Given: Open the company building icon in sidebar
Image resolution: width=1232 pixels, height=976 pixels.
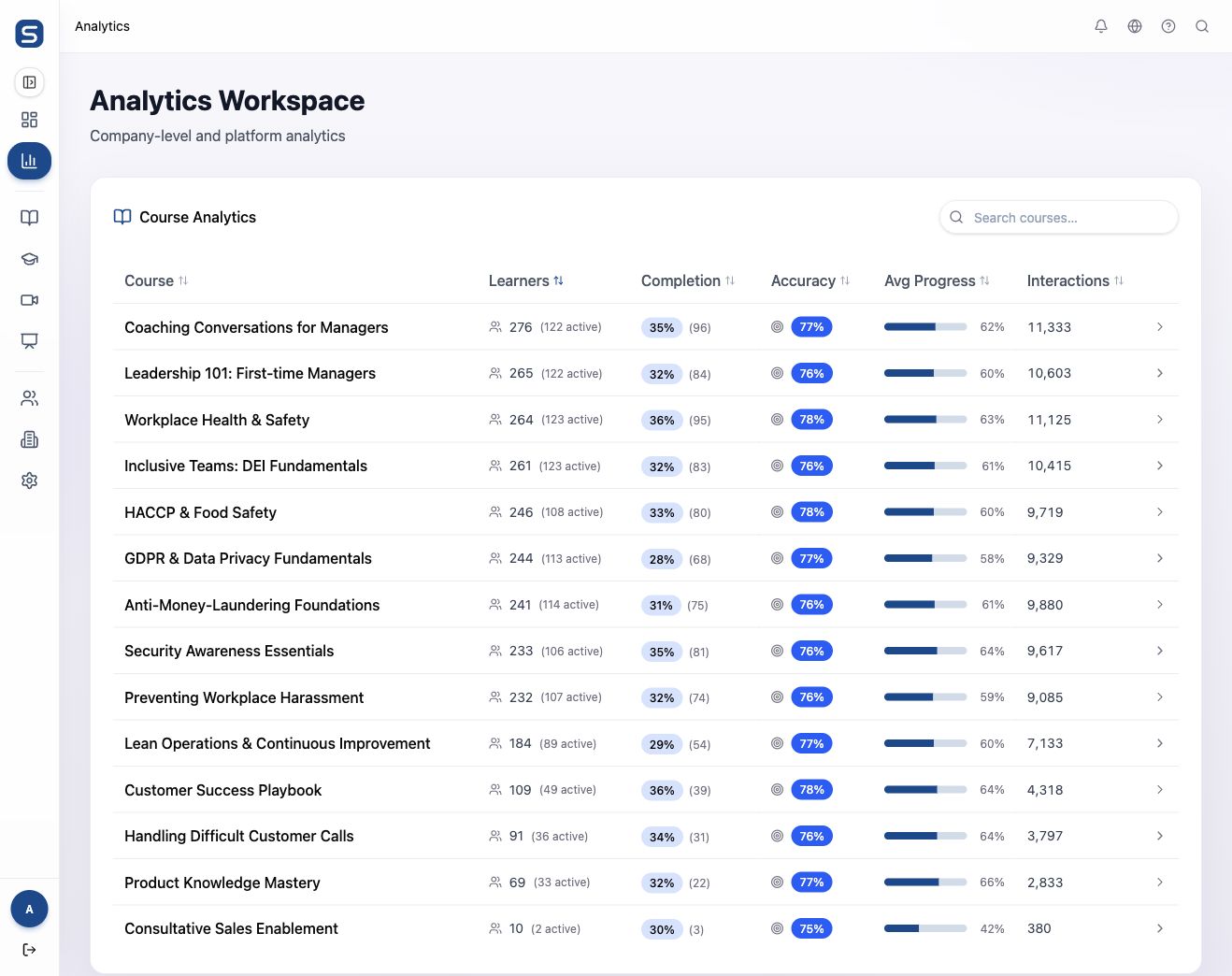Looking at the screenshot, I should click(x=29, y=439).
